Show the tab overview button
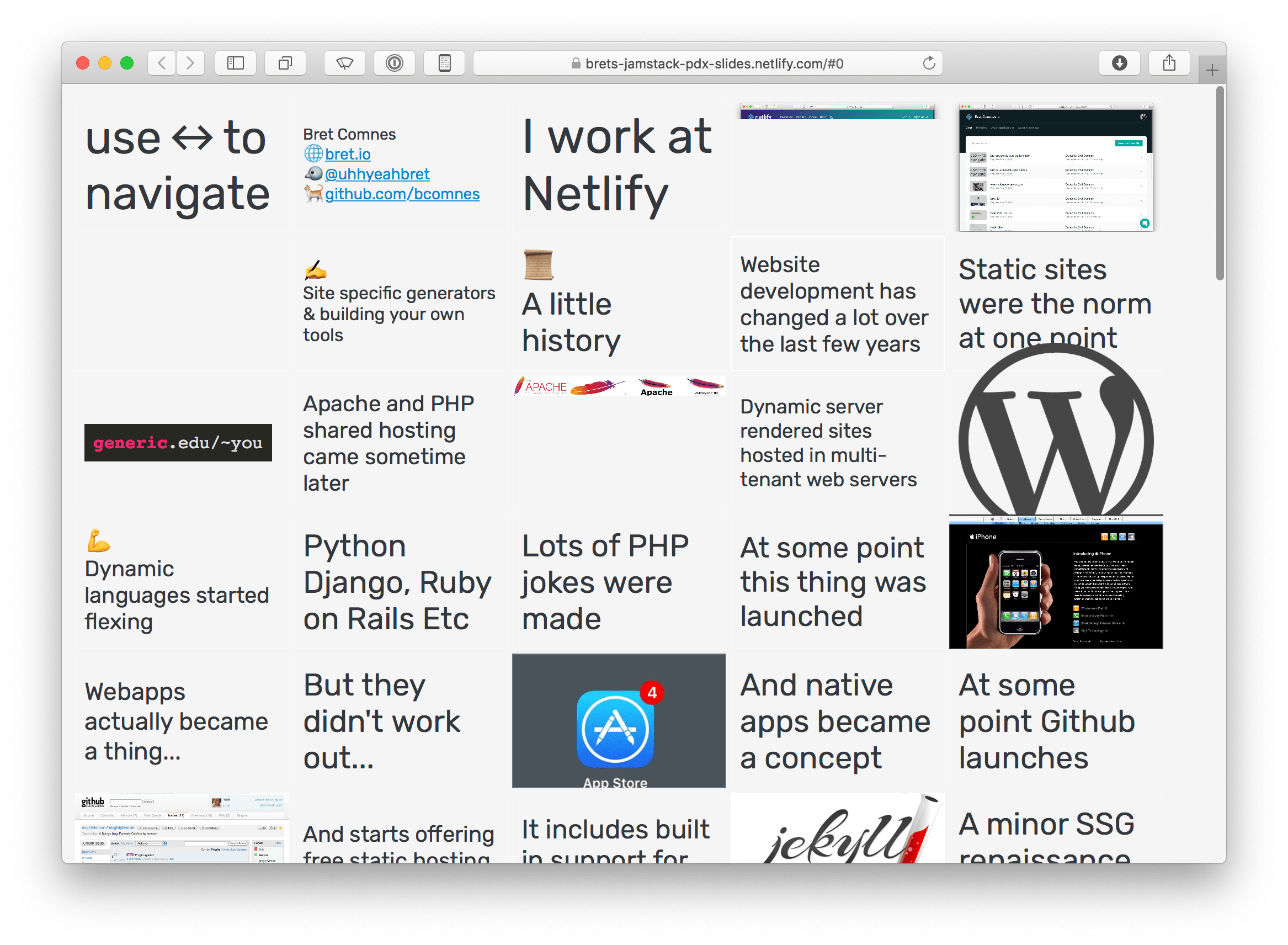Screen dimensions: 1288x945 click(285, 63)
